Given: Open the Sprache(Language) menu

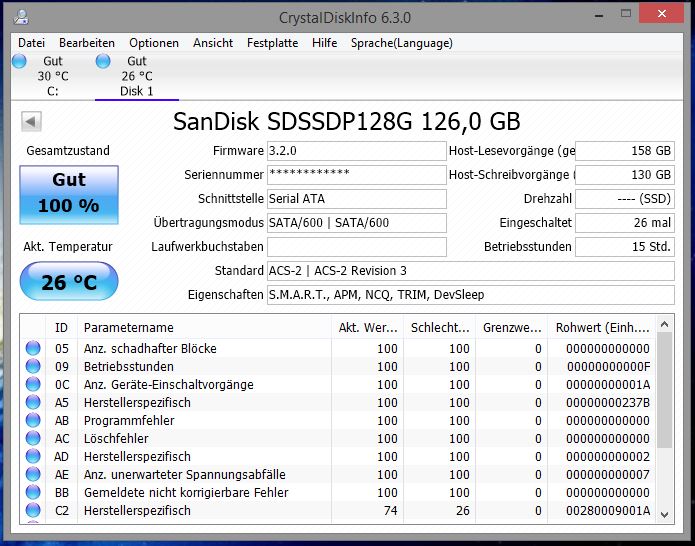Looking at the screenshot, I should coord(402,43).
